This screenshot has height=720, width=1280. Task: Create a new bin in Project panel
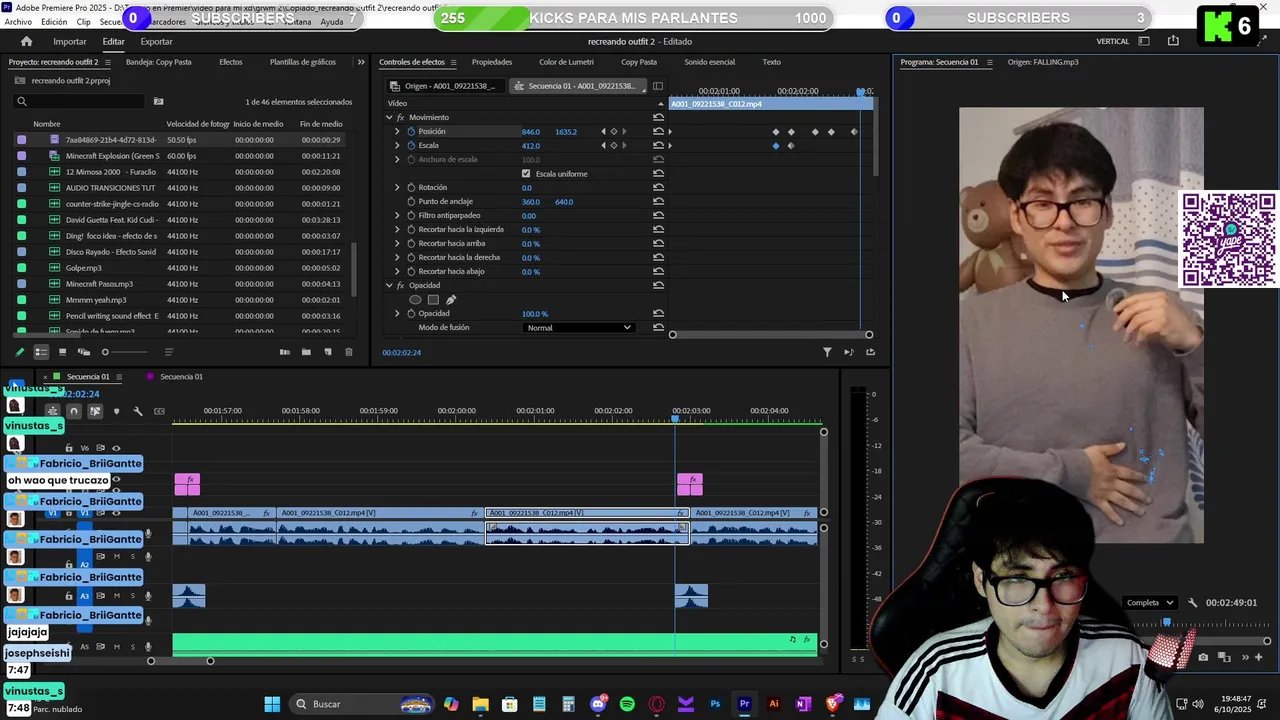click(x=306, y=352)
